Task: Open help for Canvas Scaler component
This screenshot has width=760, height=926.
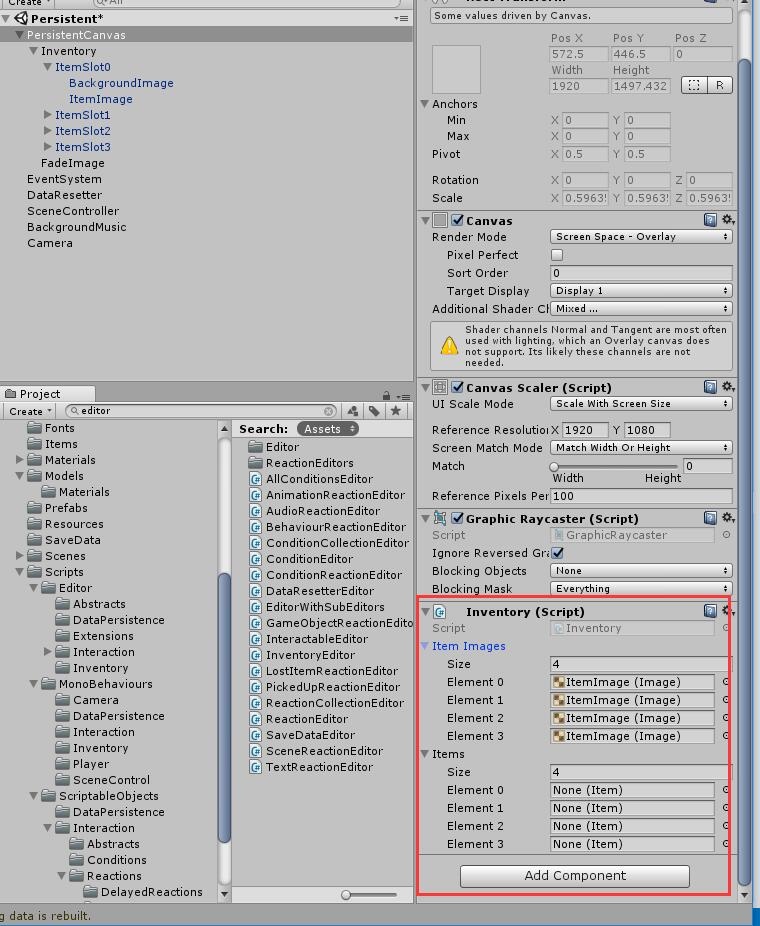Action: (x=710, y=387)
